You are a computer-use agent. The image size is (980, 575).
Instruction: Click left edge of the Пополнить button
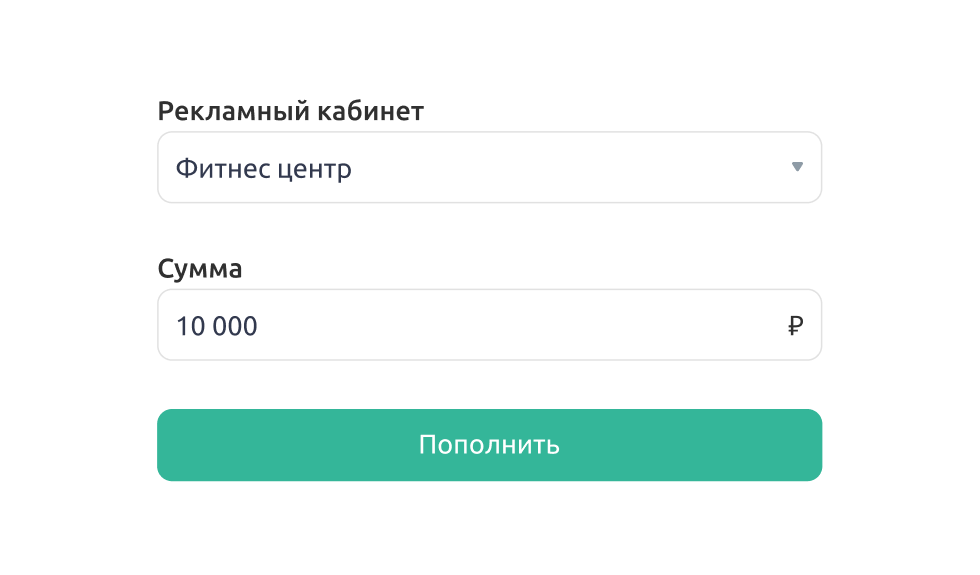(x=169, y=445)
